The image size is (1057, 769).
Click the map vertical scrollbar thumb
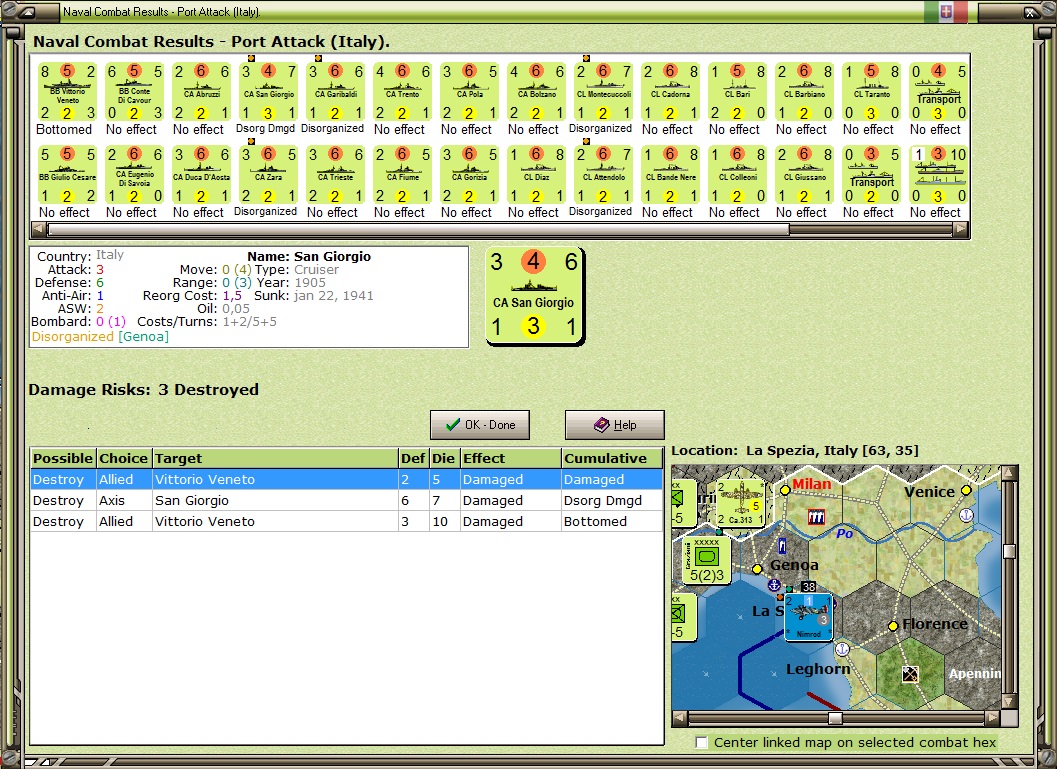(1009, 551)
